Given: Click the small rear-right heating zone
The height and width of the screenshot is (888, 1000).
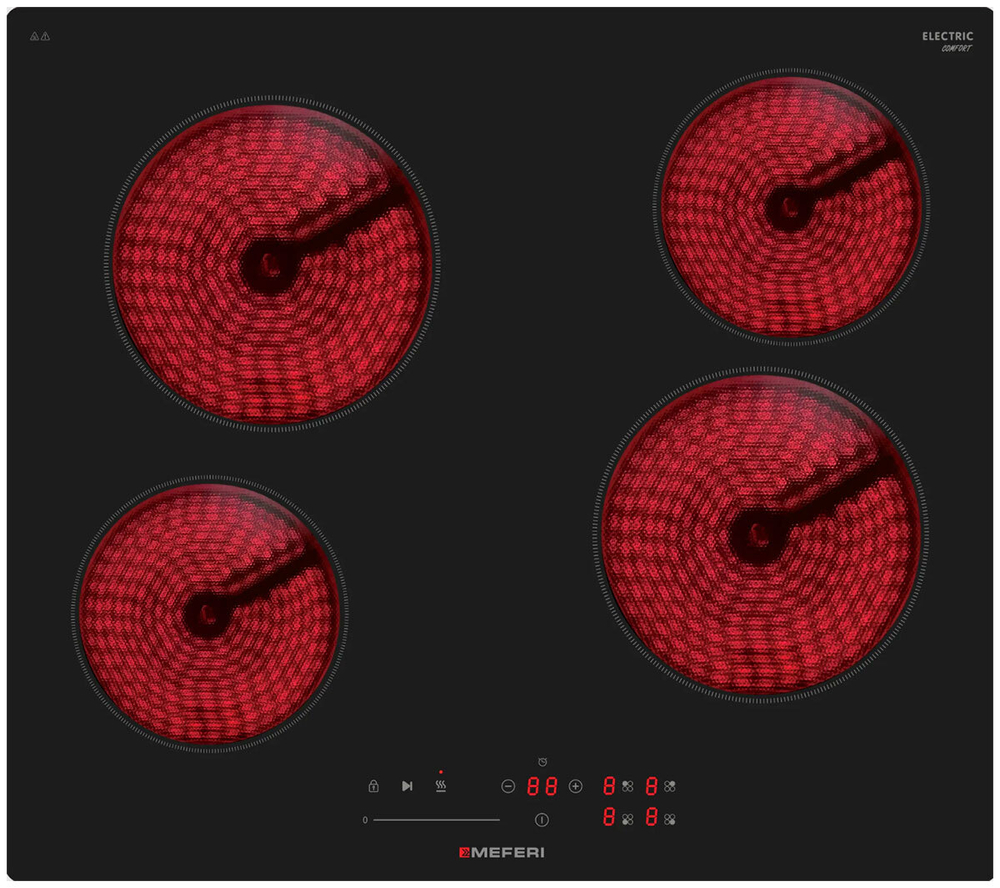Looking at the screenshot, I should tap(791, 207).
